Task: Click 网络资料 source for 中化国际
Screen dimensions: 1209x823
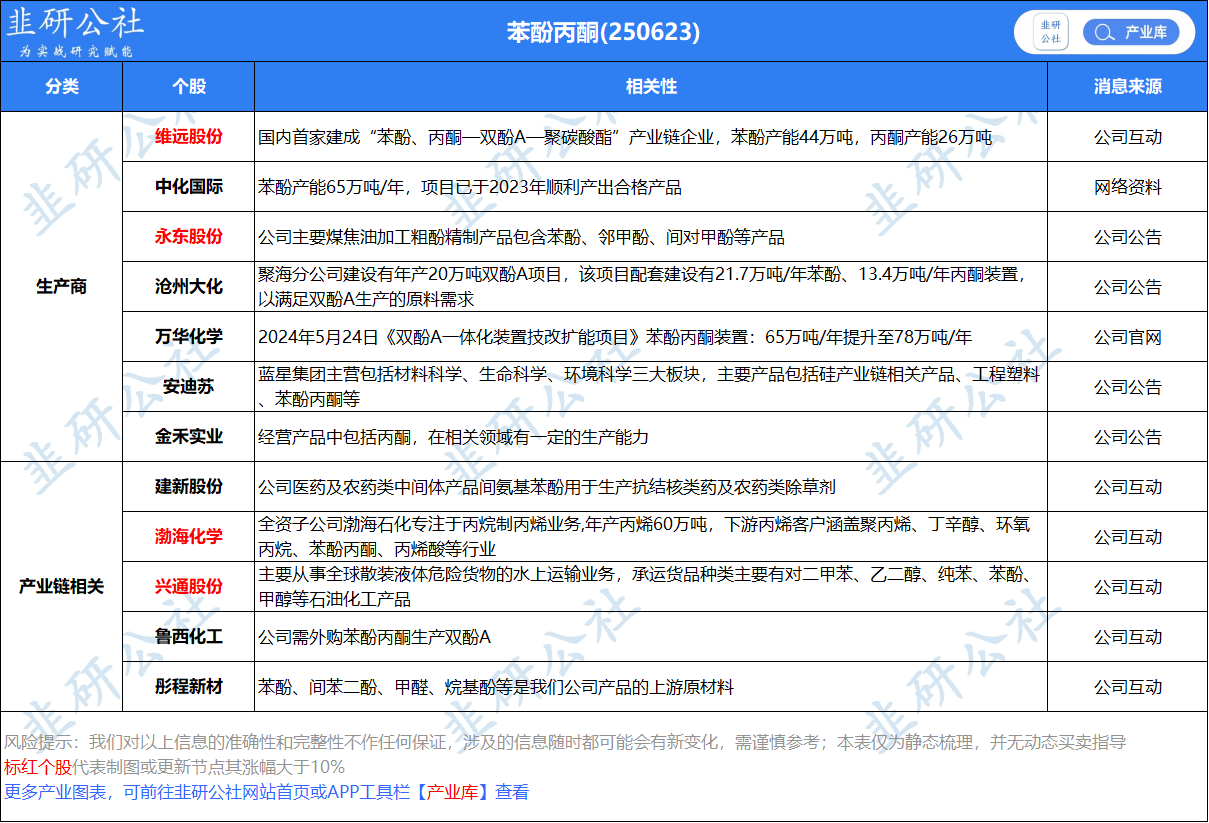Action: coord(1128,187)
